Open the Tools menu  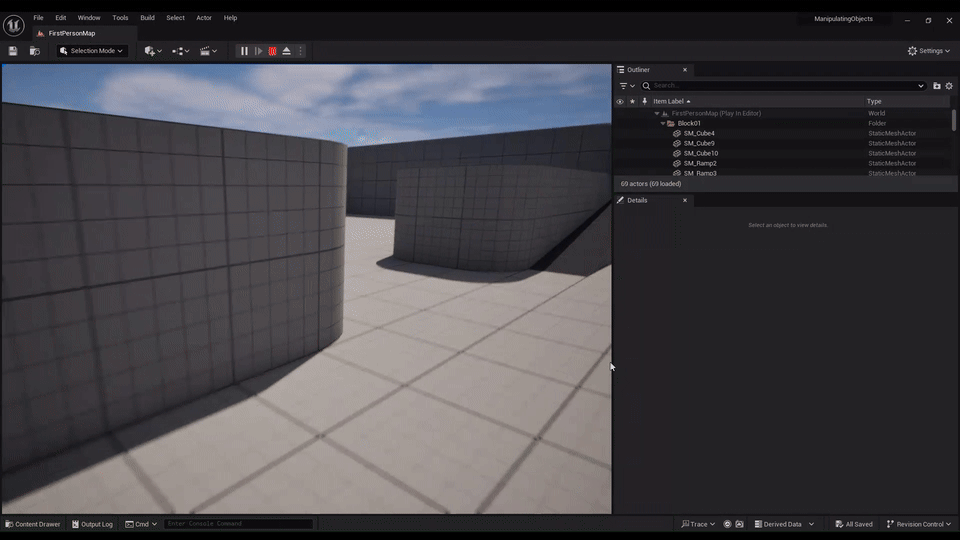120,18
